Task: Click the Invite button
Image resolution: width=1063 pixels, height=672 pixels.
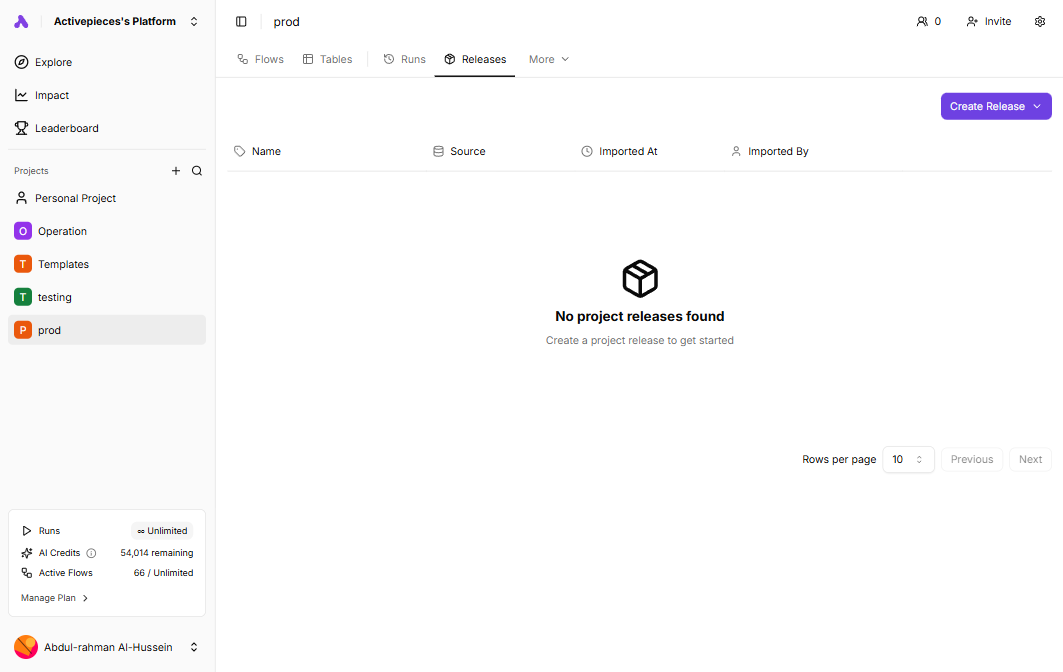Action: pyautogui.click(x=988, y=21)
